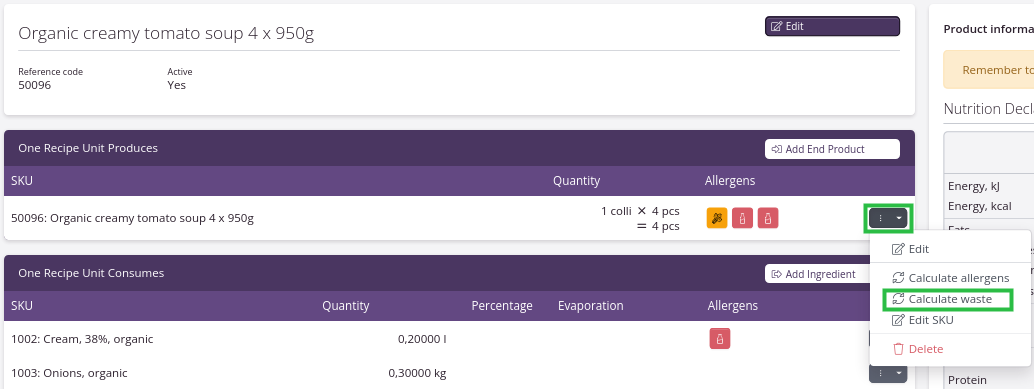Open actions dropdown for Onions, organic row
The width and height of the screenshot is (1034, 389).
click(x=888, y=373)
